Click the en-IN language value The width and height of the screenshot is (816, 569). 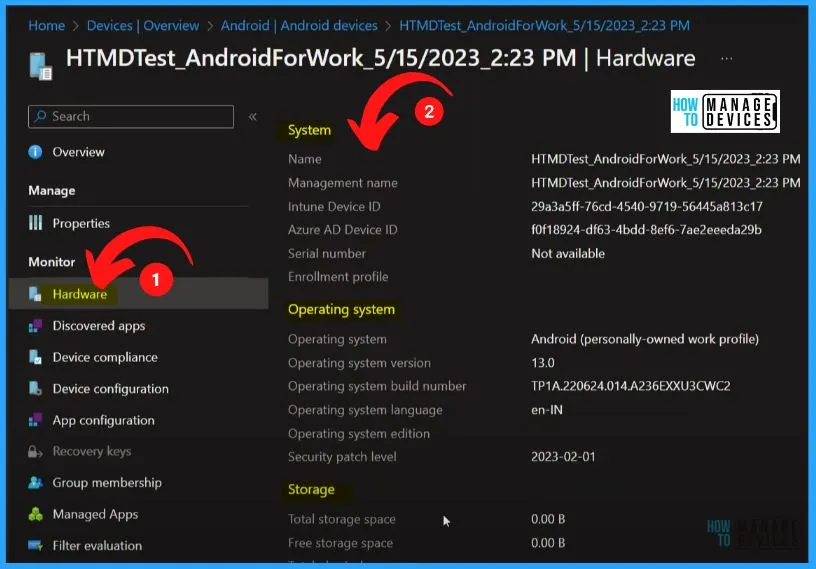pos(546,410)
